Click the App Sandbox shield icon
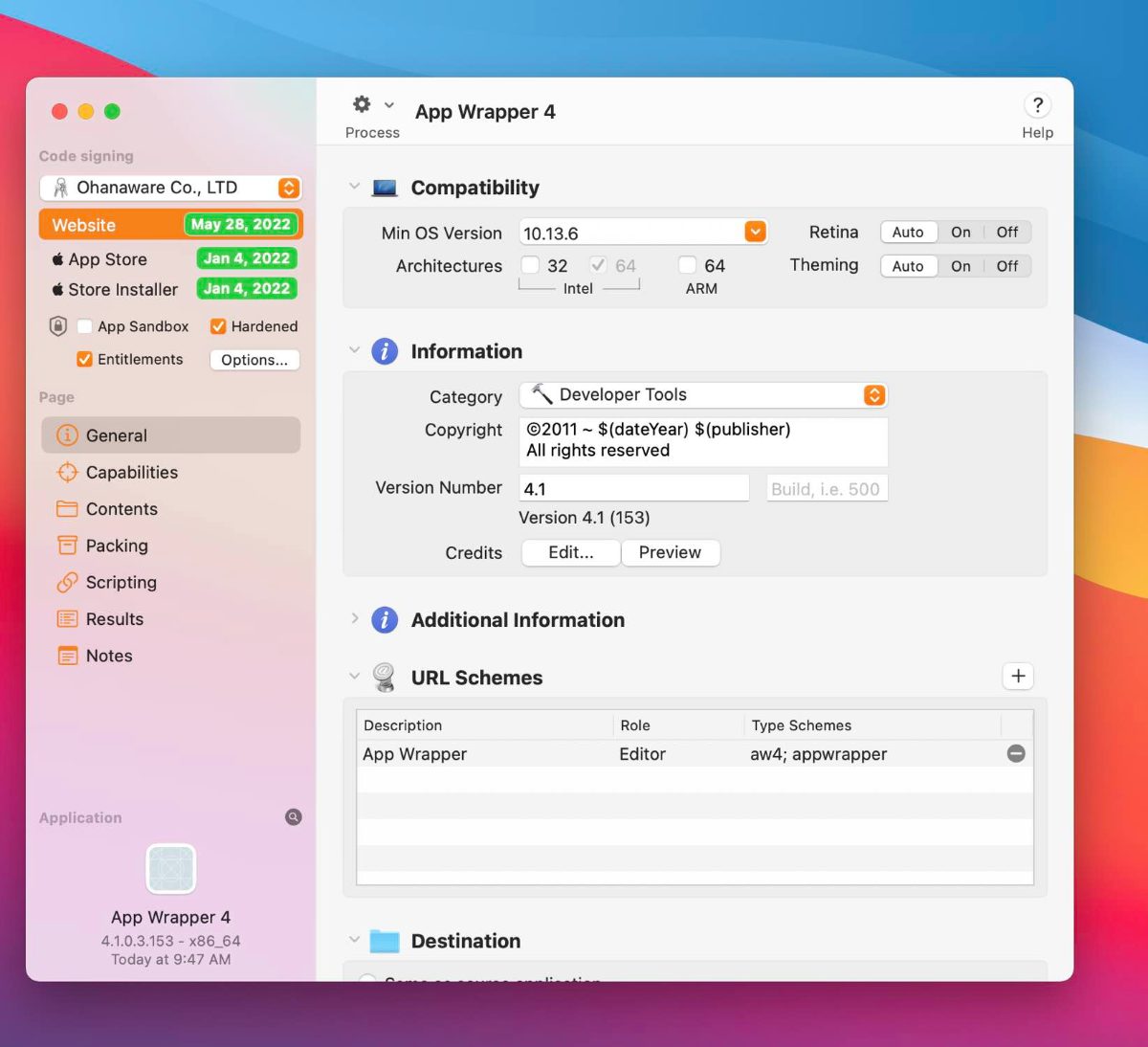Screen dimensions: 1148x1047 pyautogui.click(x=57, y=326)
